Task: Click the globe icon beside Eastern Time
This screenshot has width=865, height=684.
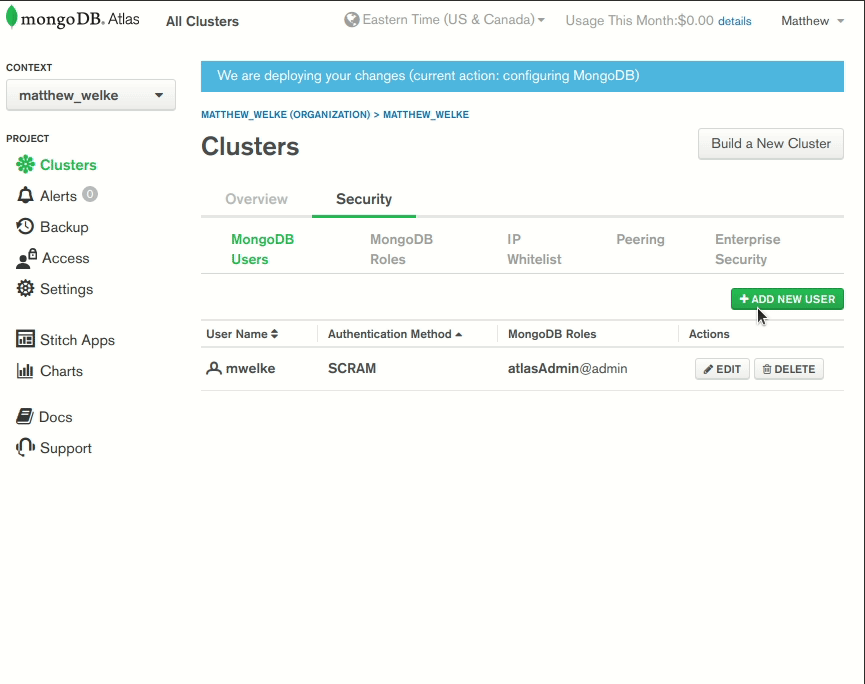Action: pos(351,20)
